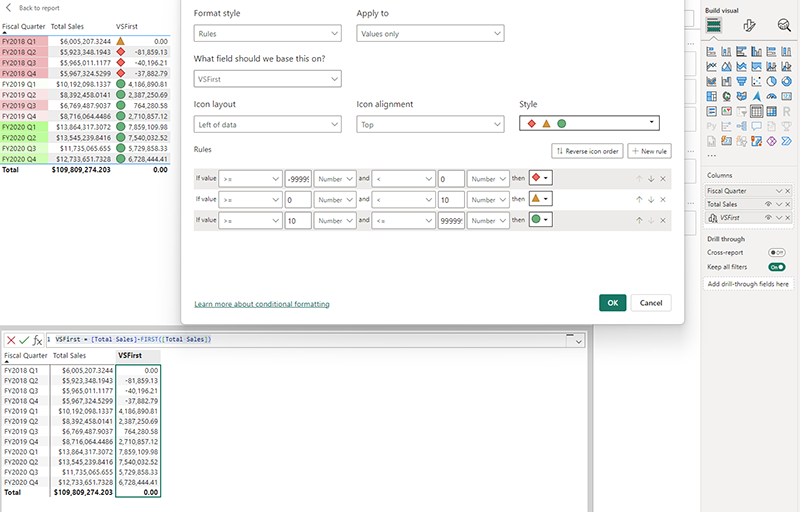Select the donut chart visual

click(787, 81)
